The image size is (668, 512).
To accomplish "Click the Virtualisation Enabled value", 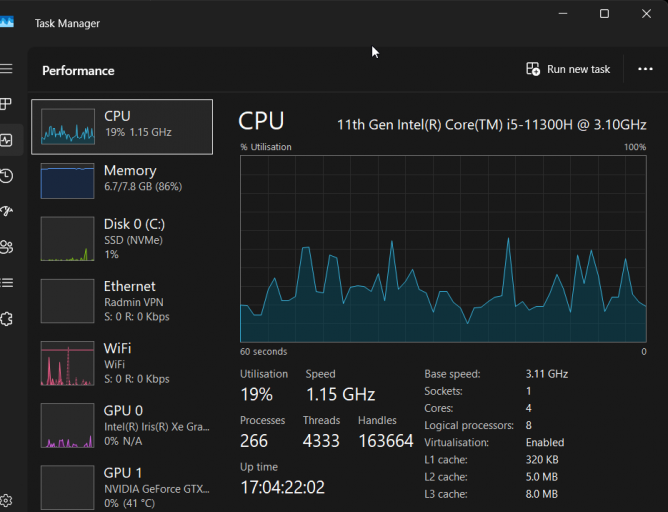I will coord(545,442).
